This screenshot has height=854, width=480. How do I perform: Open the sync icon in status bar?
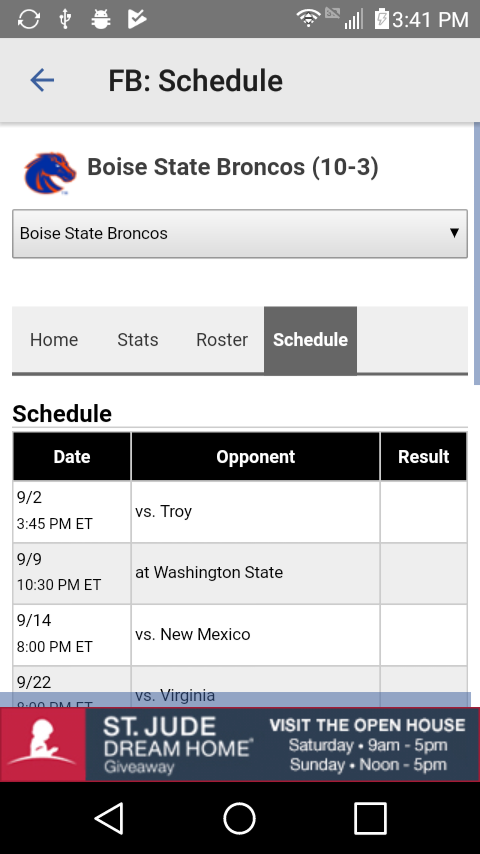28,19
